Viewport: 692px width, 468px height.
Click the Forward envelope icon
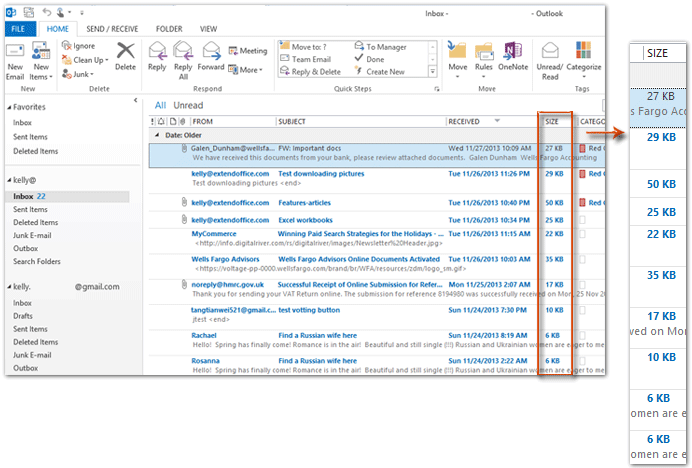coord(211,51)
